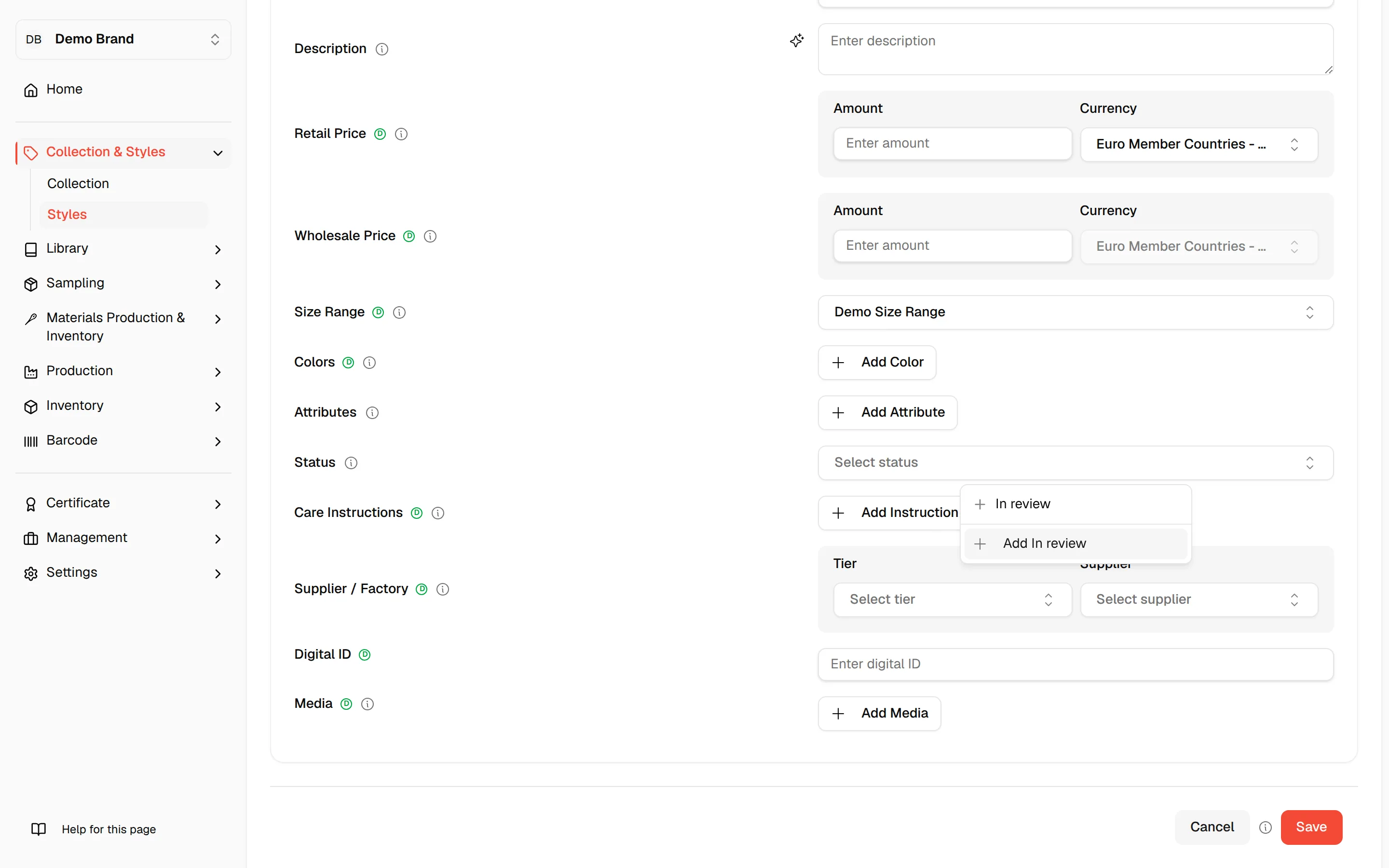
Task: Expand the Library menu chevron
Action: 218,249
